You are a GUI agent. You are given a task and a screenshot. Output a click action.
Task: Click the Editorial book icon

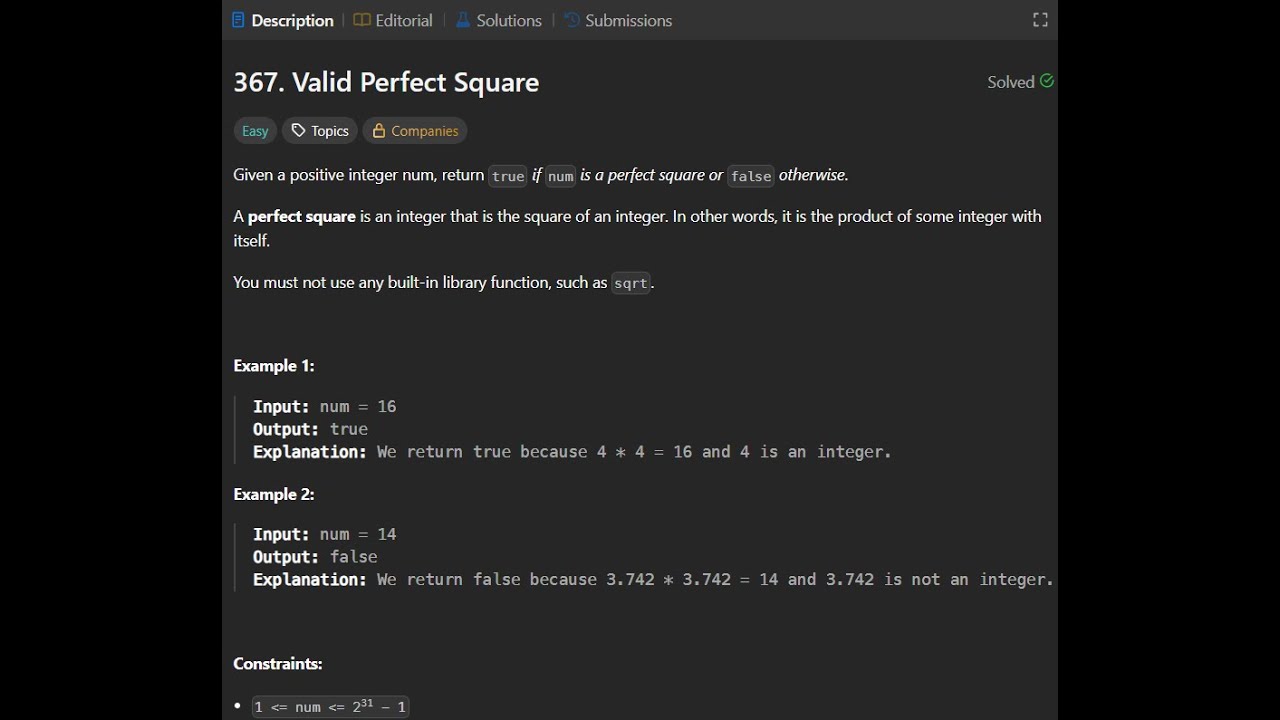click(x=362, y=20)
